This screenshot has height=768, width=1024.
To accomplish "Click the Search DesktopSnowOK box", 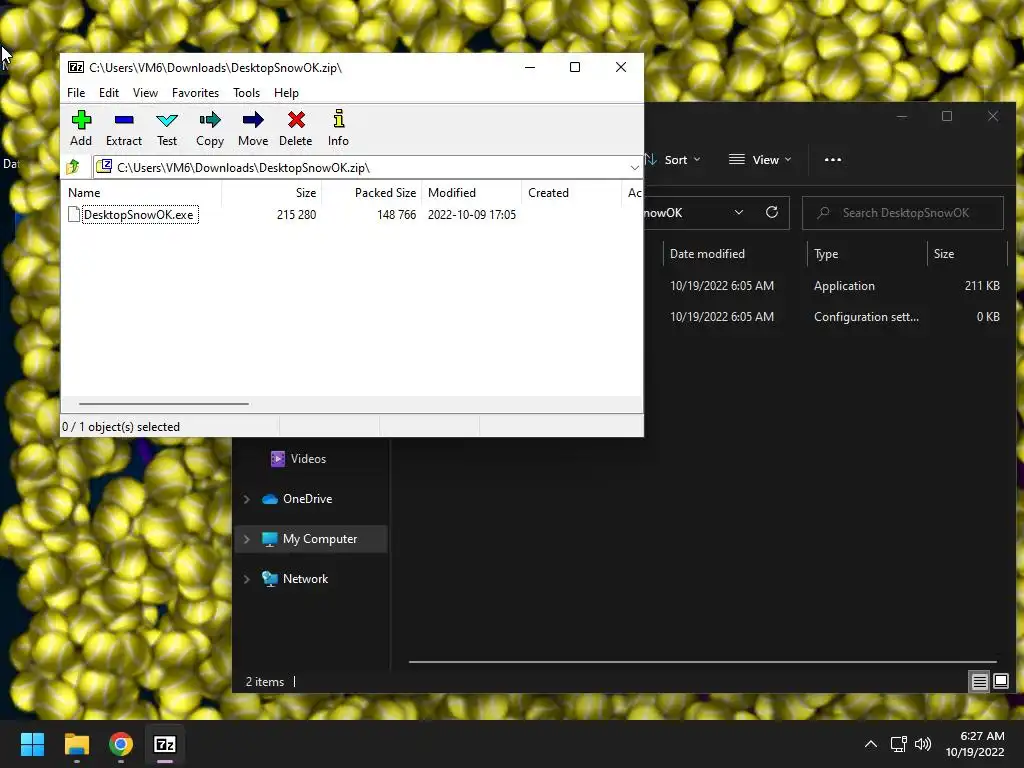I will pos(903,213).
